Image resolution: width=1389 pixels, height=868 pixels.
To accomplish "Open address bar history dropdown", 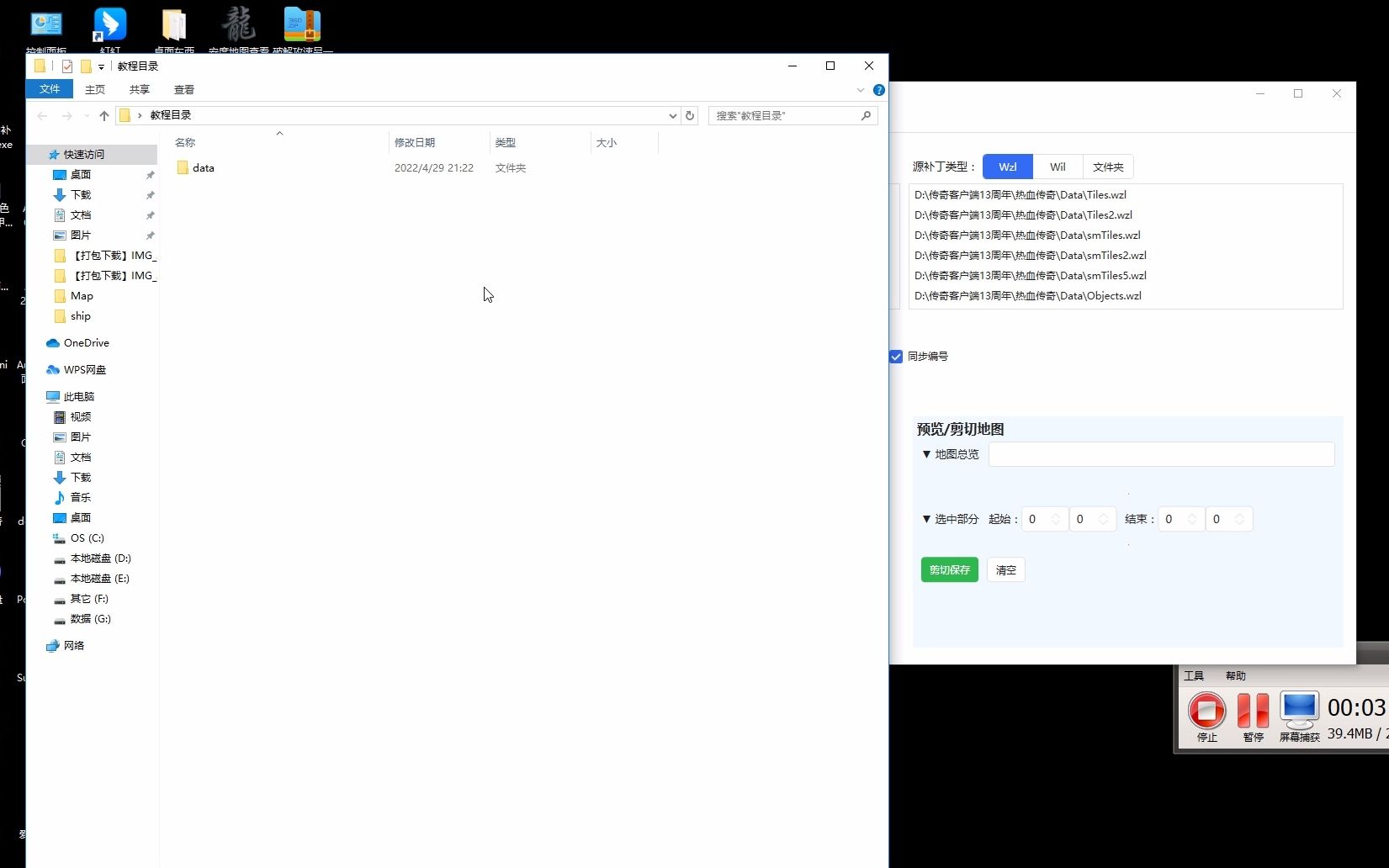I will click(672, 115).
